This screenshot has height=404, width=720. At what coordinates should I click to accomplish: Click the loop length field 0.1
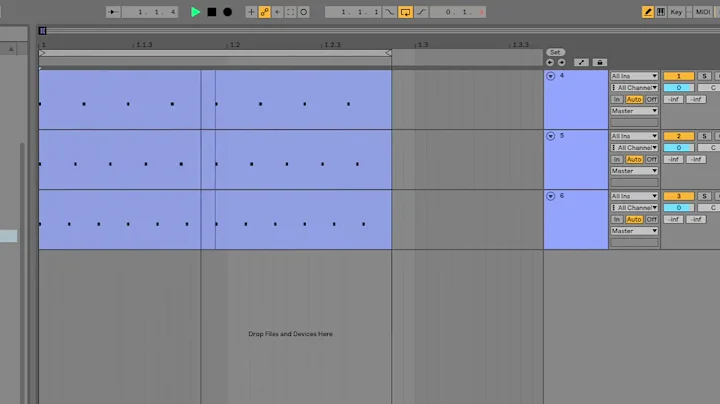458,12
